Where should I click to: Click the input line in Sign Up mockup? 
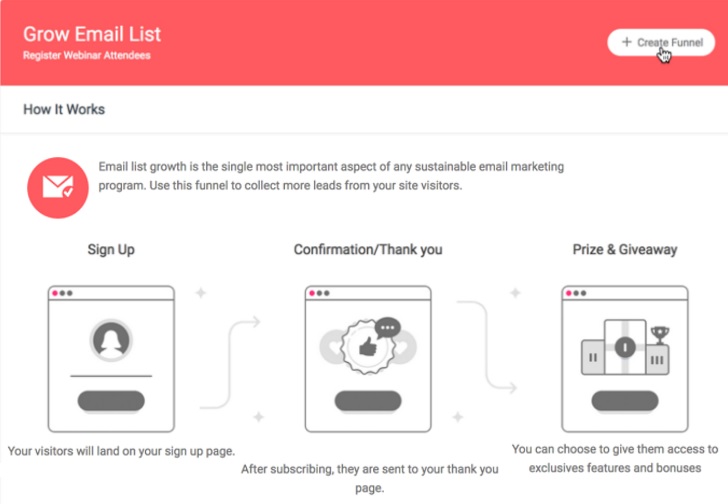click(x=111, y=376)
